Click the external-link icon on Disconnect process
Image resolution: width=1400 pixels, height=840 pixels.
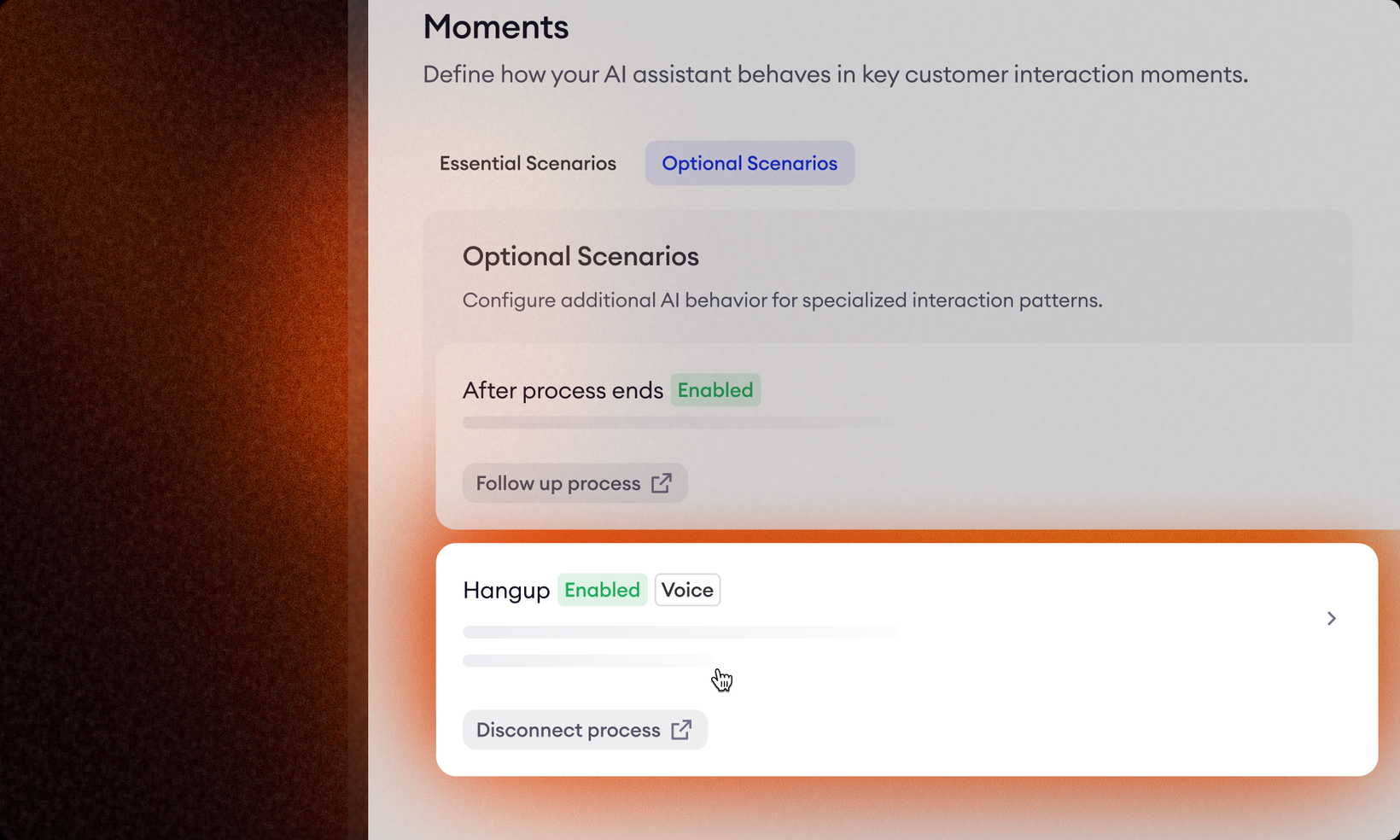[x=681, y=730]
